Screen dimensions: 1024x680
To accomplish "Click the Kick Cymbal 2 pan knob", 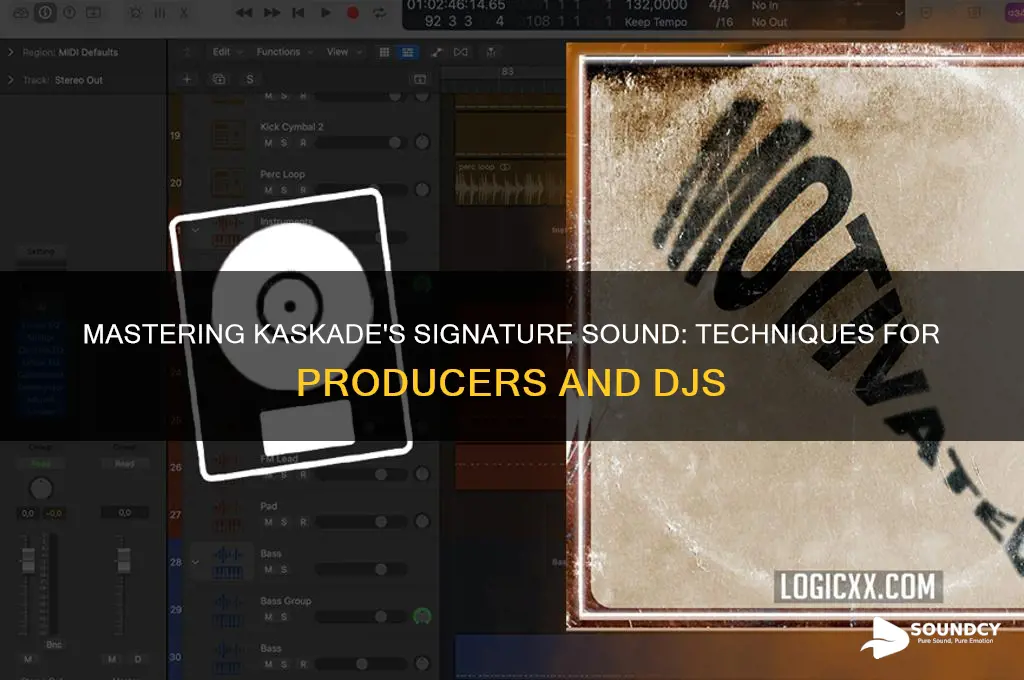I will pyautogui.click(x=423, y=142).
